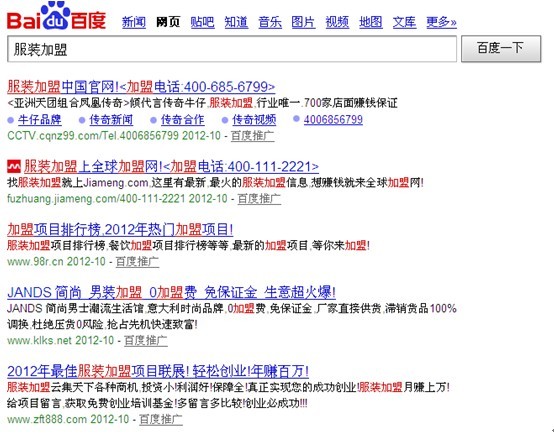Select the 网页 tab
Image resolution: width=554 pixels, height=434 pixels.
coord(168,22)
